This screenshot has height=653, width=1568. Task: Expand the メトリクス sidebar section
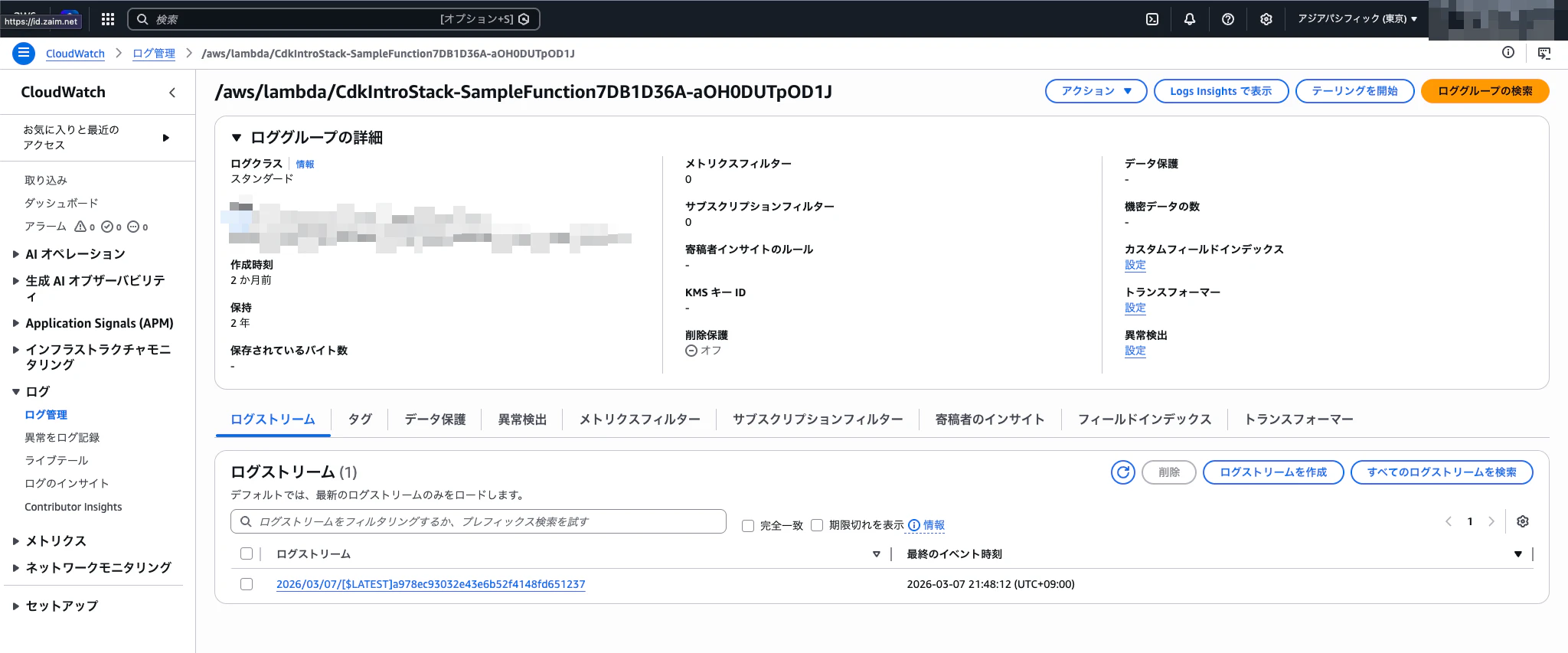[15, 541]
